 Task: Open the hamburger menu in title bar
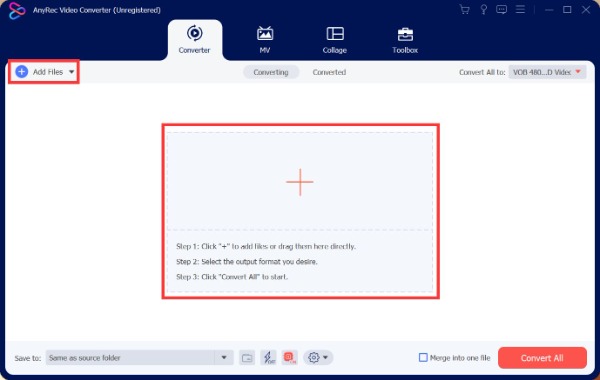tap(520, 10)
